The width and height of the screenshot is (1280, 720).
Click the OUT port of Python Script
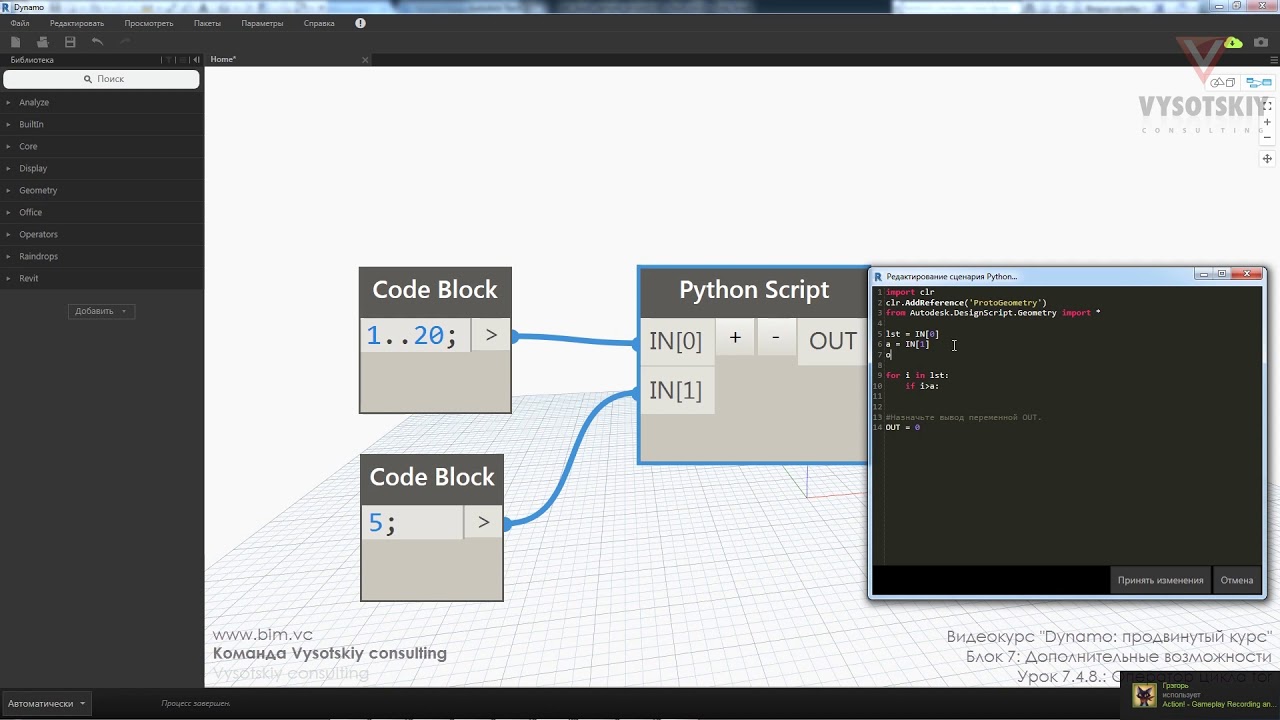pos(833,341)
